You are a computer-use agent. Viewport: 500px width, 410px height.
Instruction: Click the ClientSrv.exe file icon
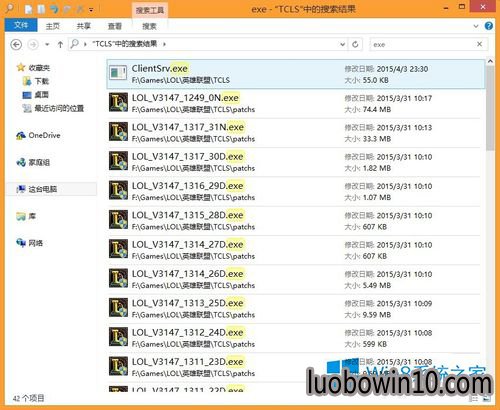click(118, 73)
